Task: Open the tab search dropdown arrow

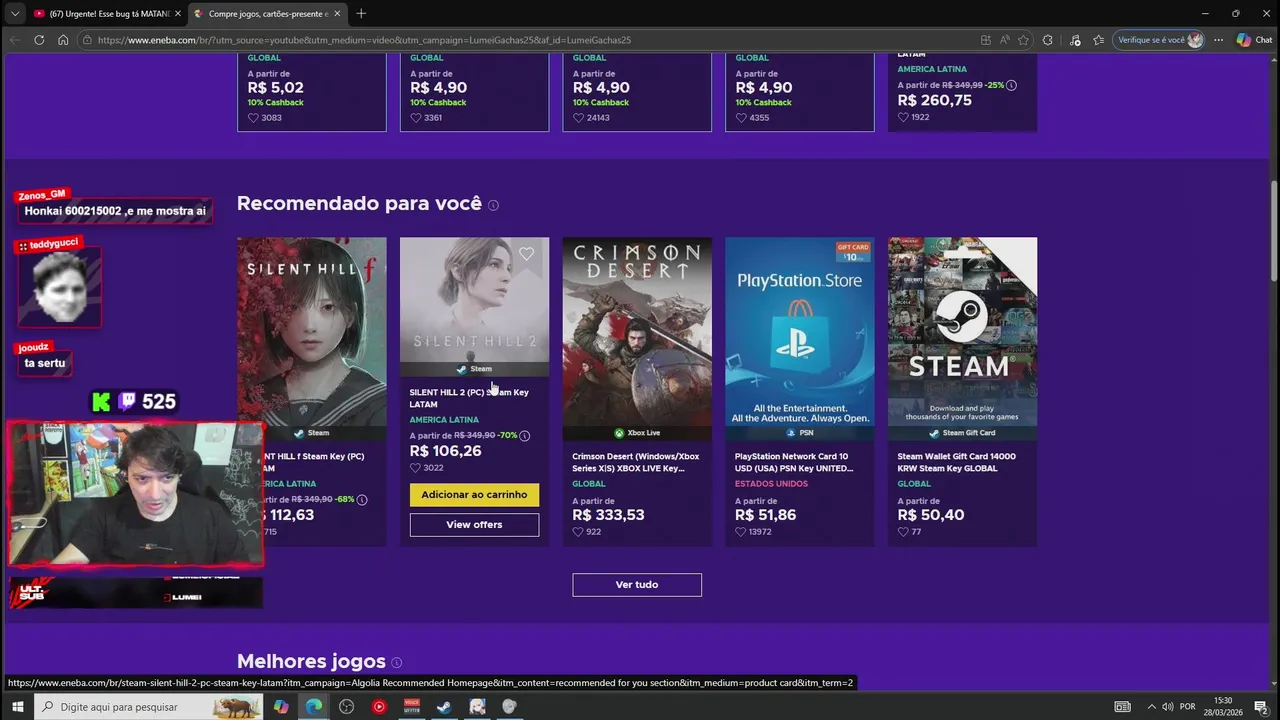Action: point(14,14)
